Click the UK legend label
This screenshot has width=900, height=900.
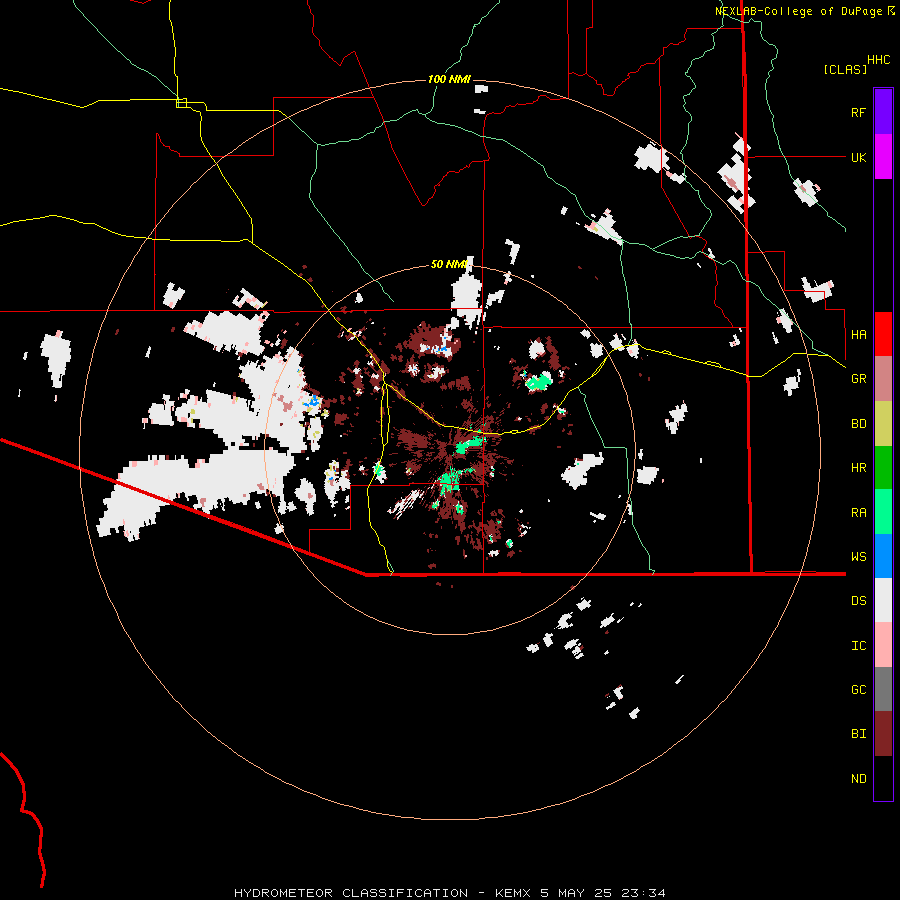(858, 157)
